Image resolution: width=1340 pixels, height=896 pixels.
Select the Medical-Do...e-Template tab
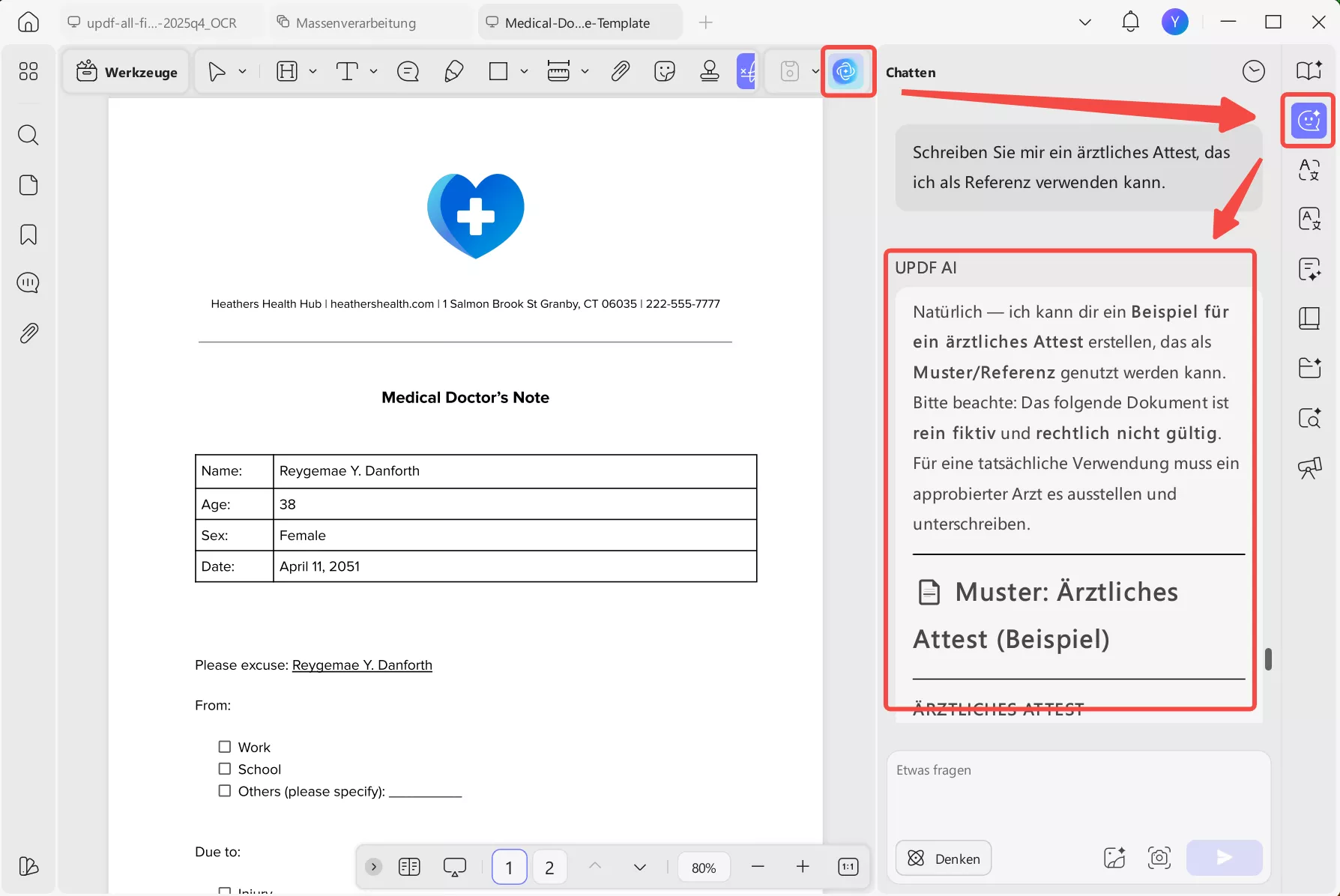coord(577,22)
